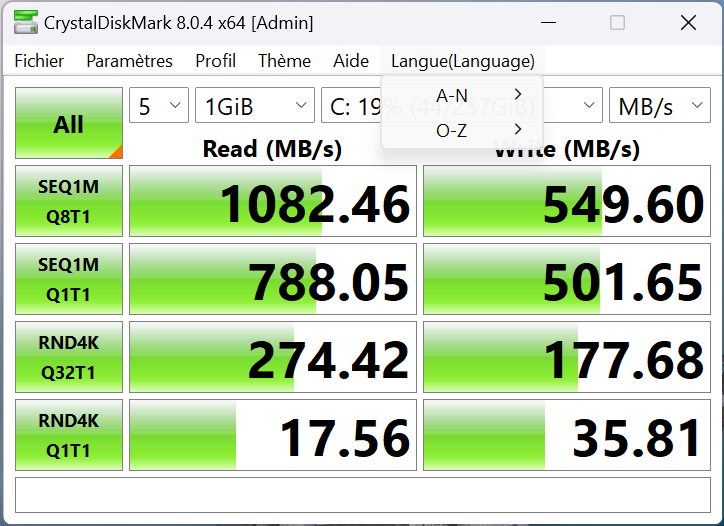Click the 35.81 write result
The width and height of the screenshot is (724, 526).
[567, 435]
